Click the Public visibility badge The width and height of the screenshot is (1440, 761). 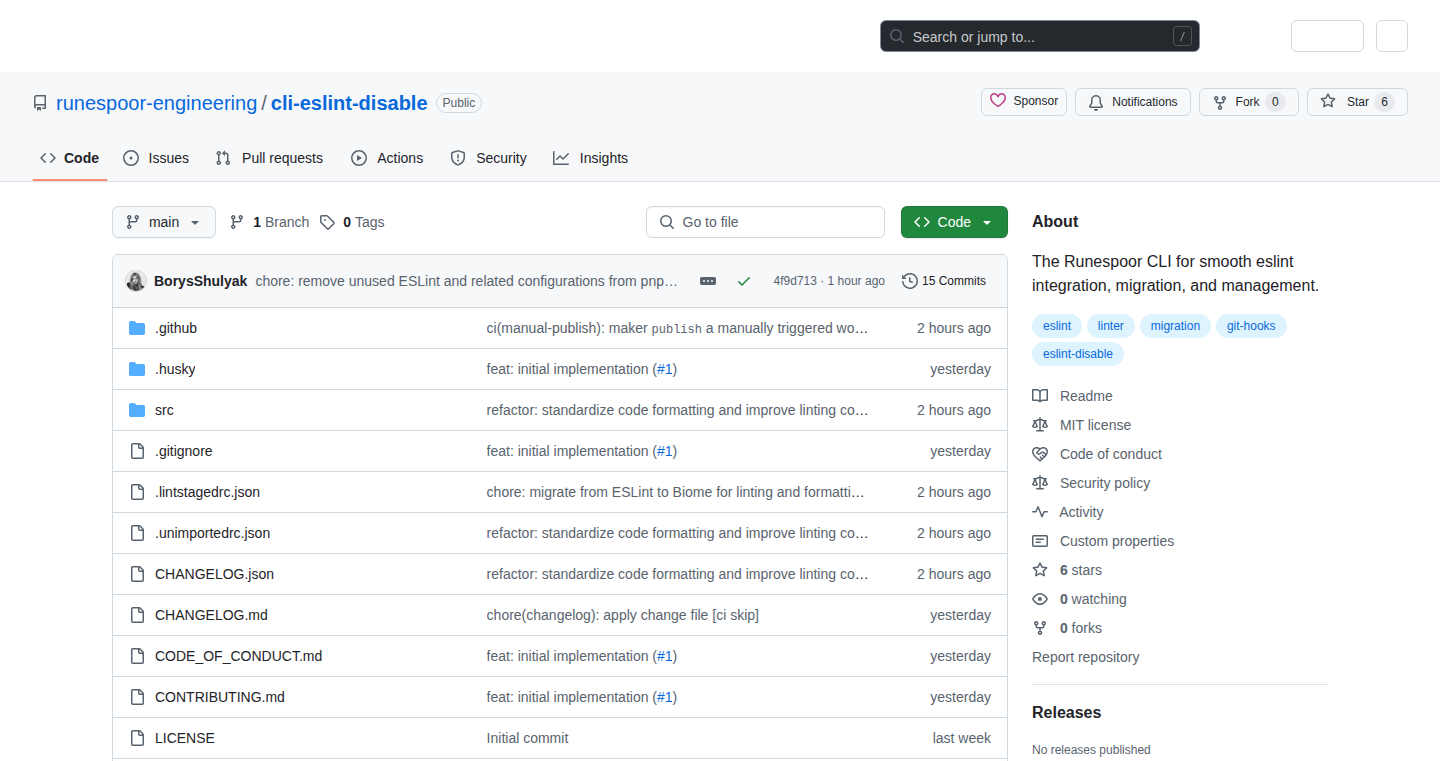tap(459, 103)
